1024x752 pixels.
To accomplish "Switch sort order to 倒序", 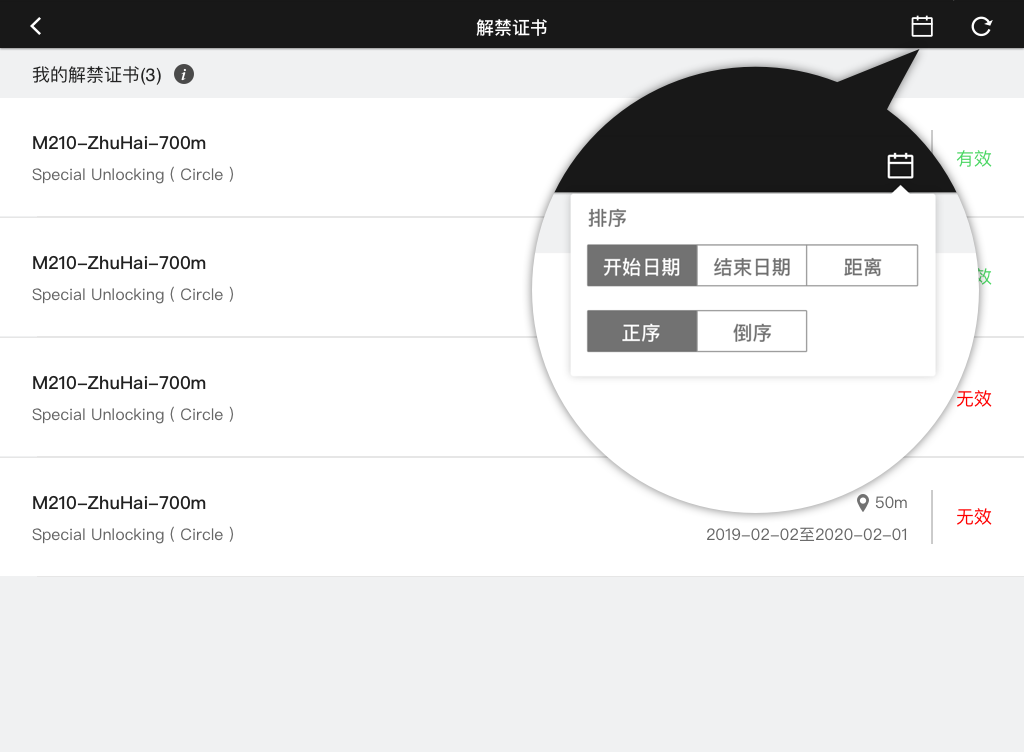I will click(752, 332).
